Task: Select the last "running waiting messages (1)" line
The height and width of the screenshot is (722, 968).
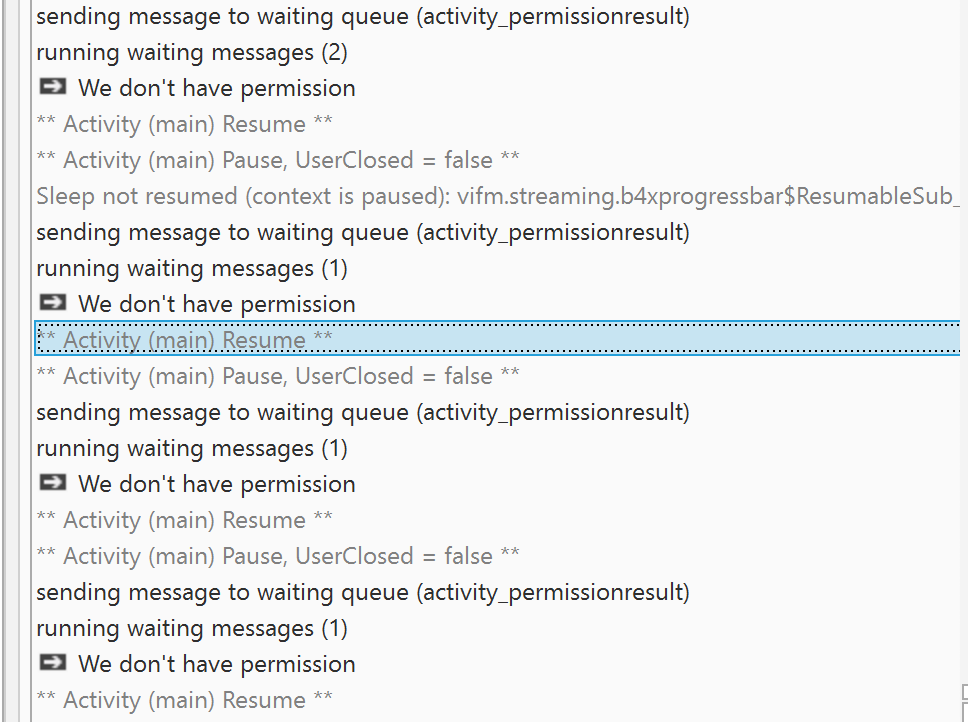Action: 192,628
